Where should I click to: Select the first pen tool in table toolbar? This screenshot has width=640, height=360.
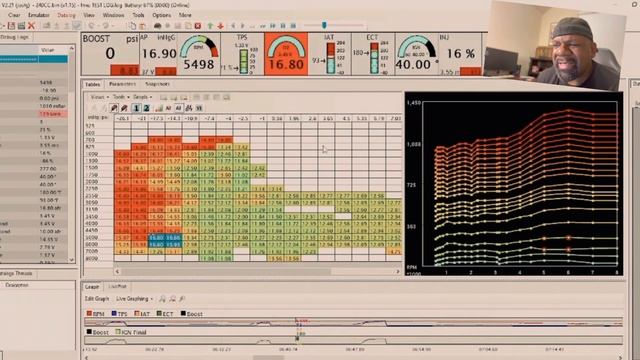114,108
